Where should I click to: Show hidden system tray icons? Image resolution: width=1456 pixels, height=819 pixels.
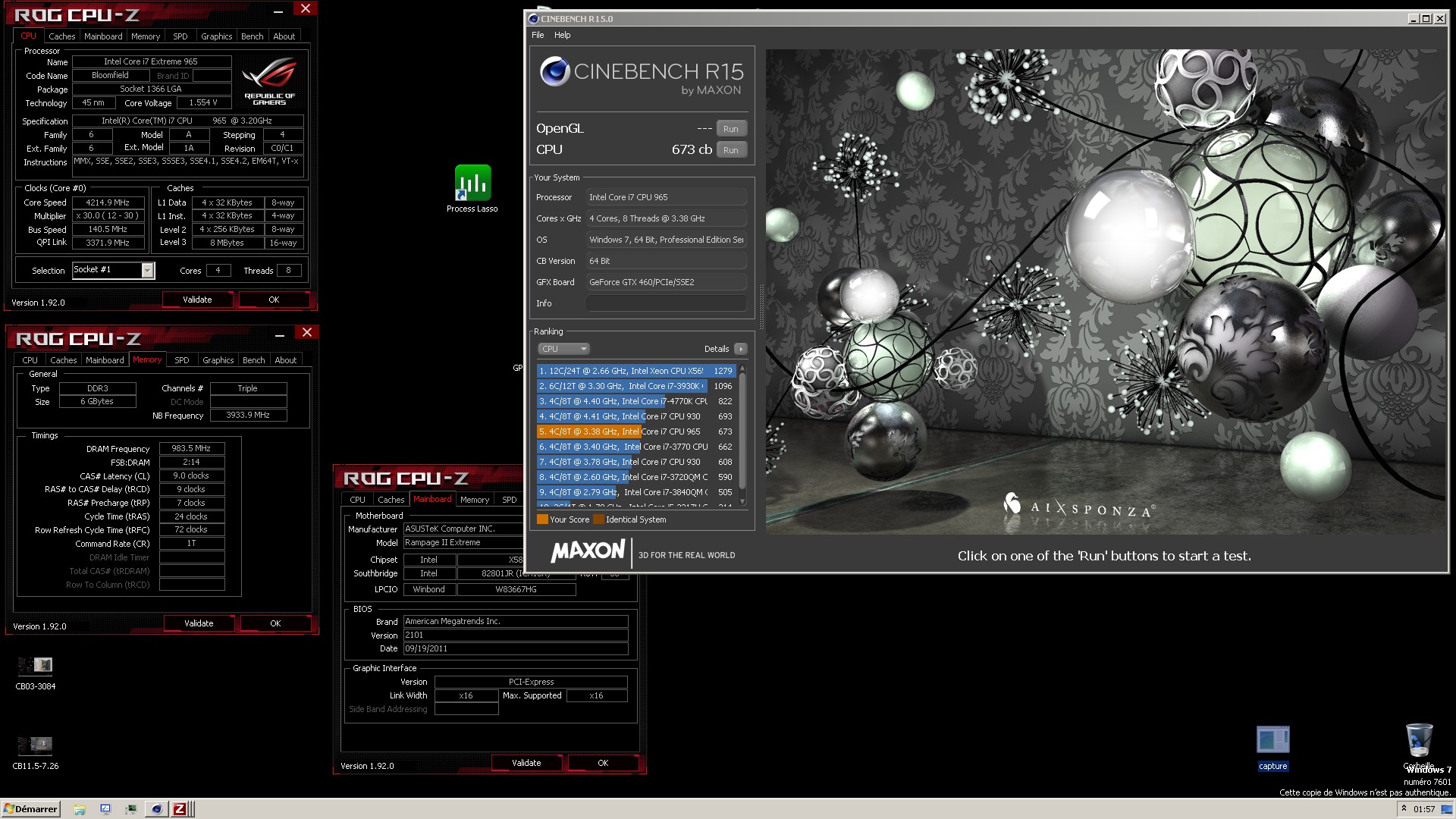(1404, 808)
